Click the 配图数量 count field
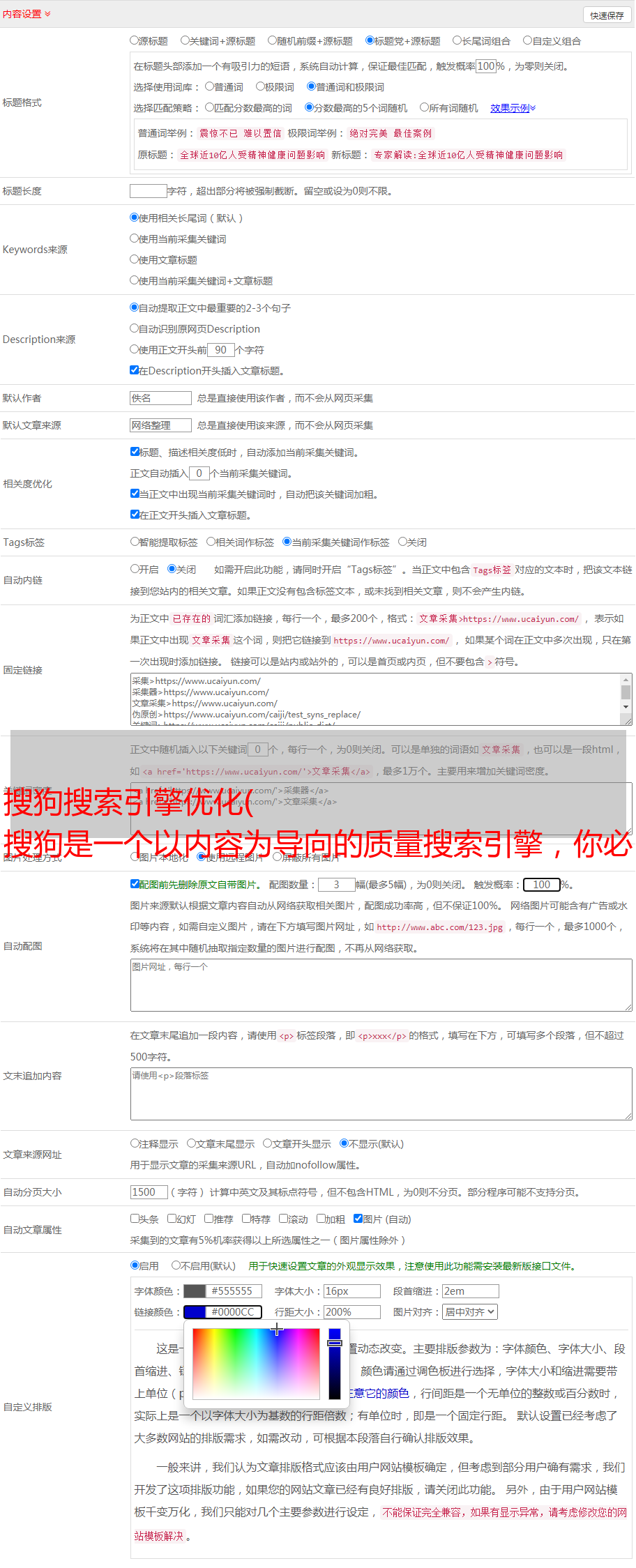636x1568 pixels. point(337,885)
